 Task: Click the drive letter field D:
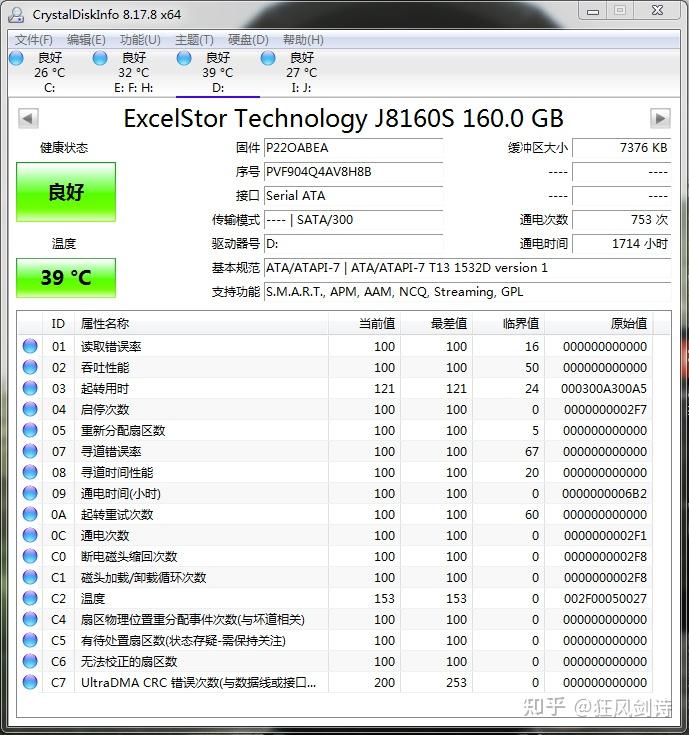pos(353,243)
